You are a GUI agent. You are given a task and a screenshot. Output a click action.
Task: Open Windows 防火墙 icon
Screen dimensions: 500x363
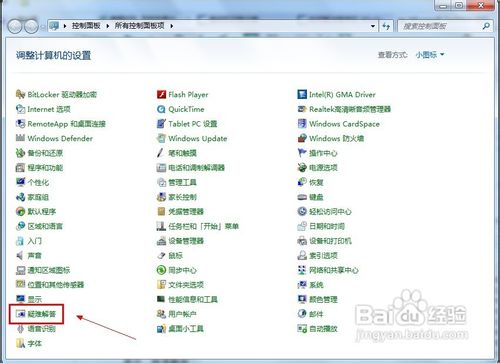click(x=302, y=138)
